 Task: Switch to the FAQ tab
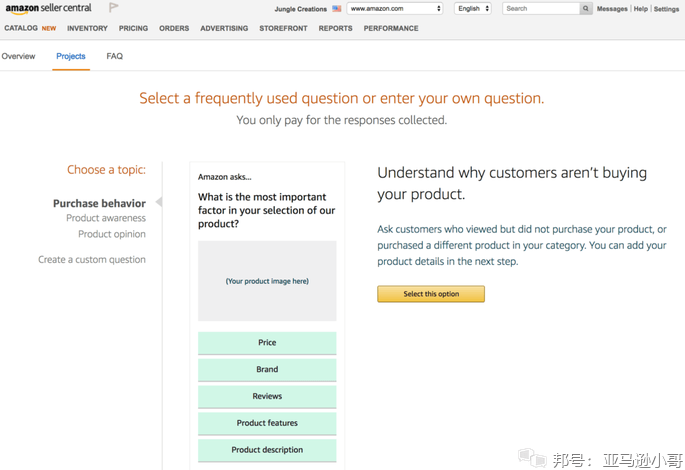(115, 57)
